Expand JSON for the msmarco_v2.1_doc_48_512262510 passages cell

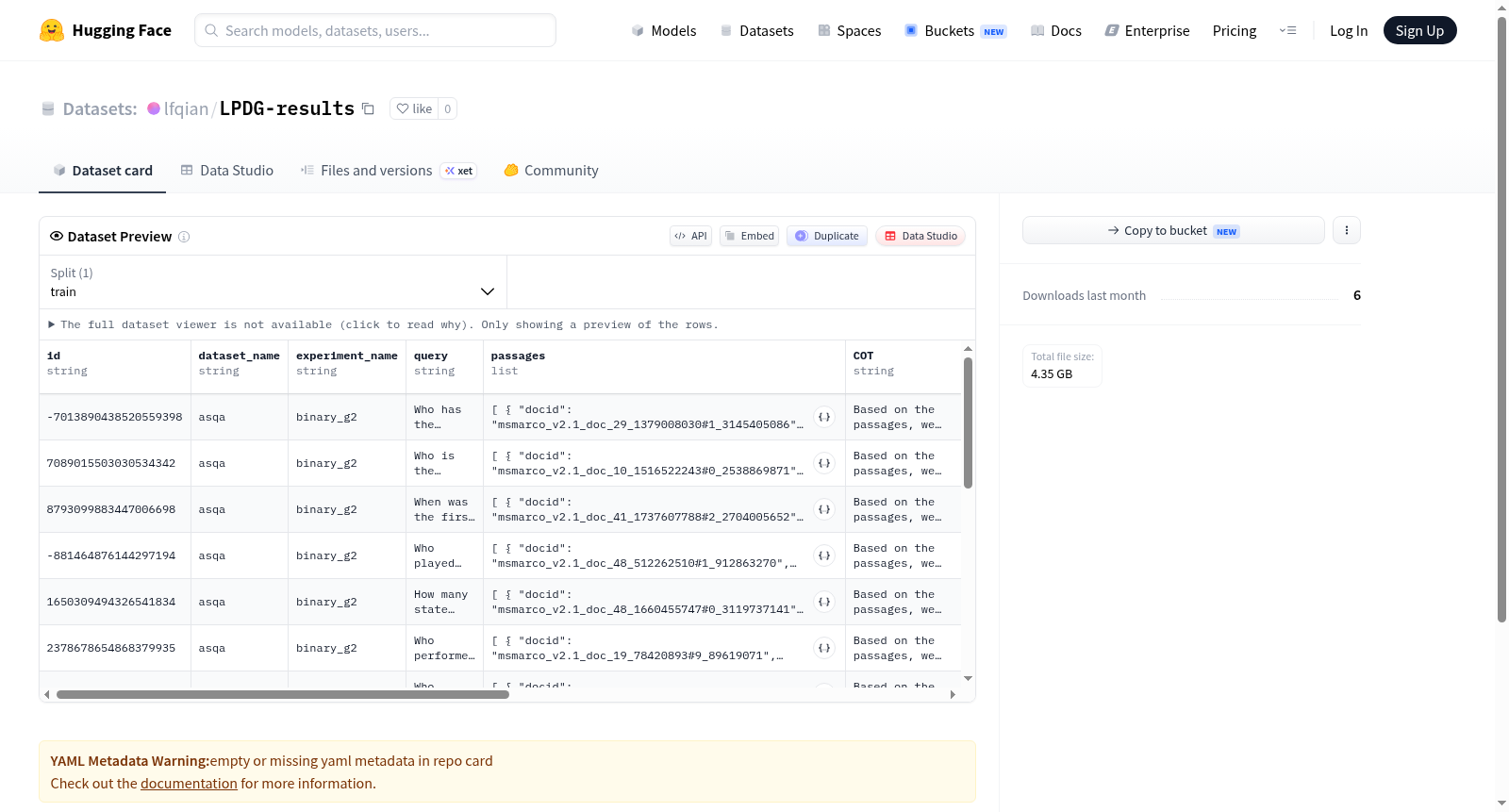tap(824, 555)
